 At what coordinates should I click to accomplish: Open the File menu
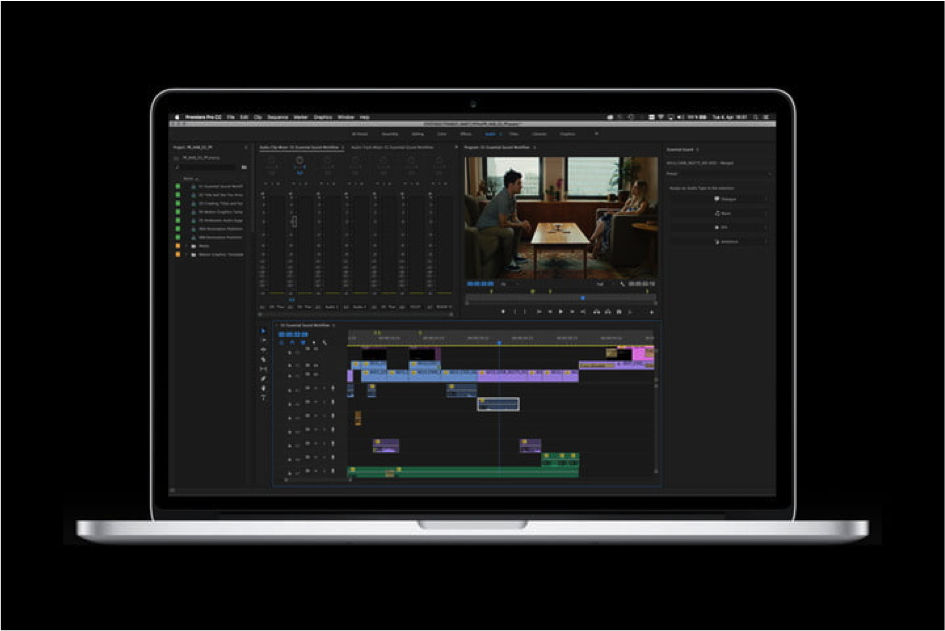click(x=230, y=117)
